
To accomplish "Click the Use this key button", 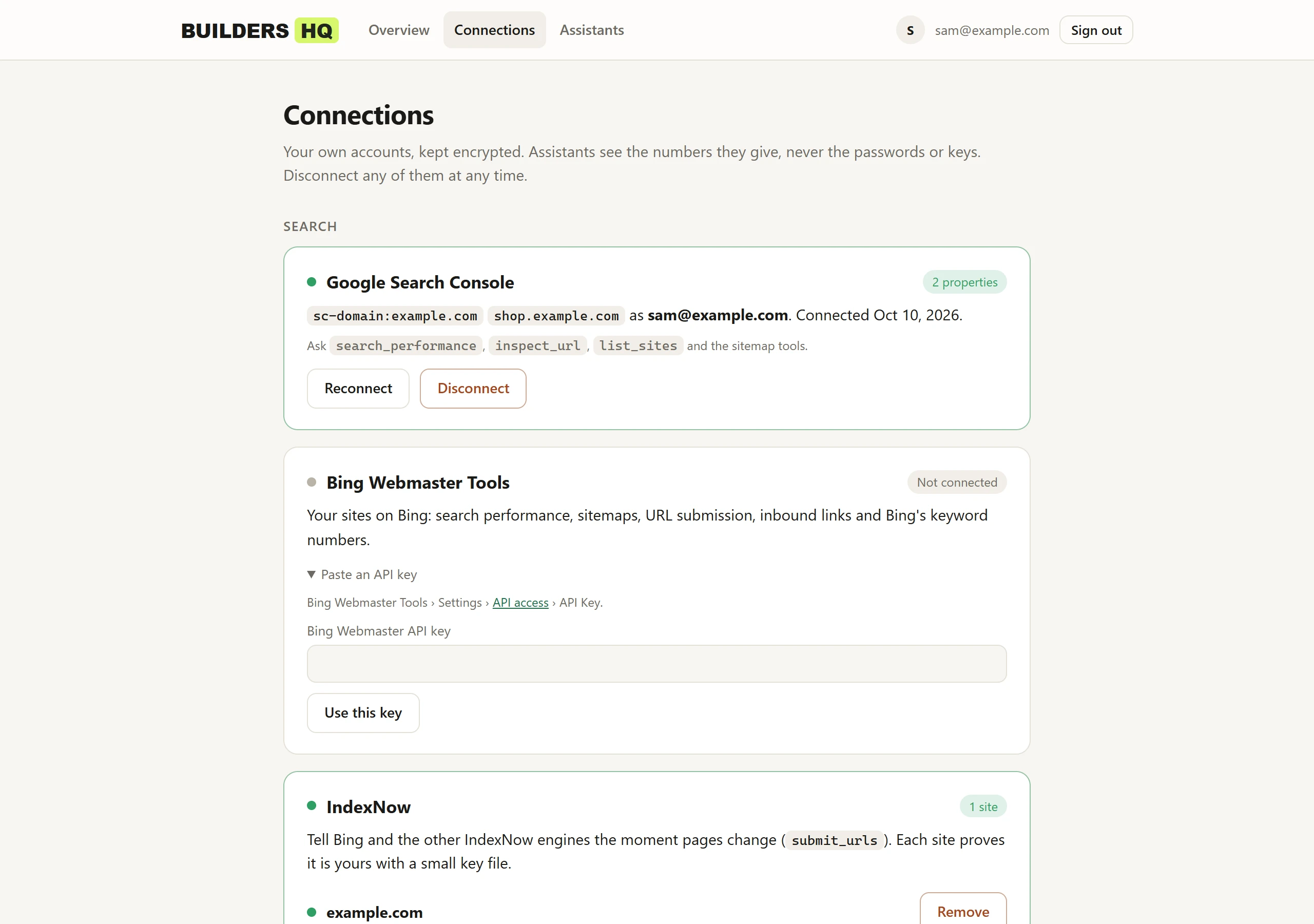I will (363, 713).
